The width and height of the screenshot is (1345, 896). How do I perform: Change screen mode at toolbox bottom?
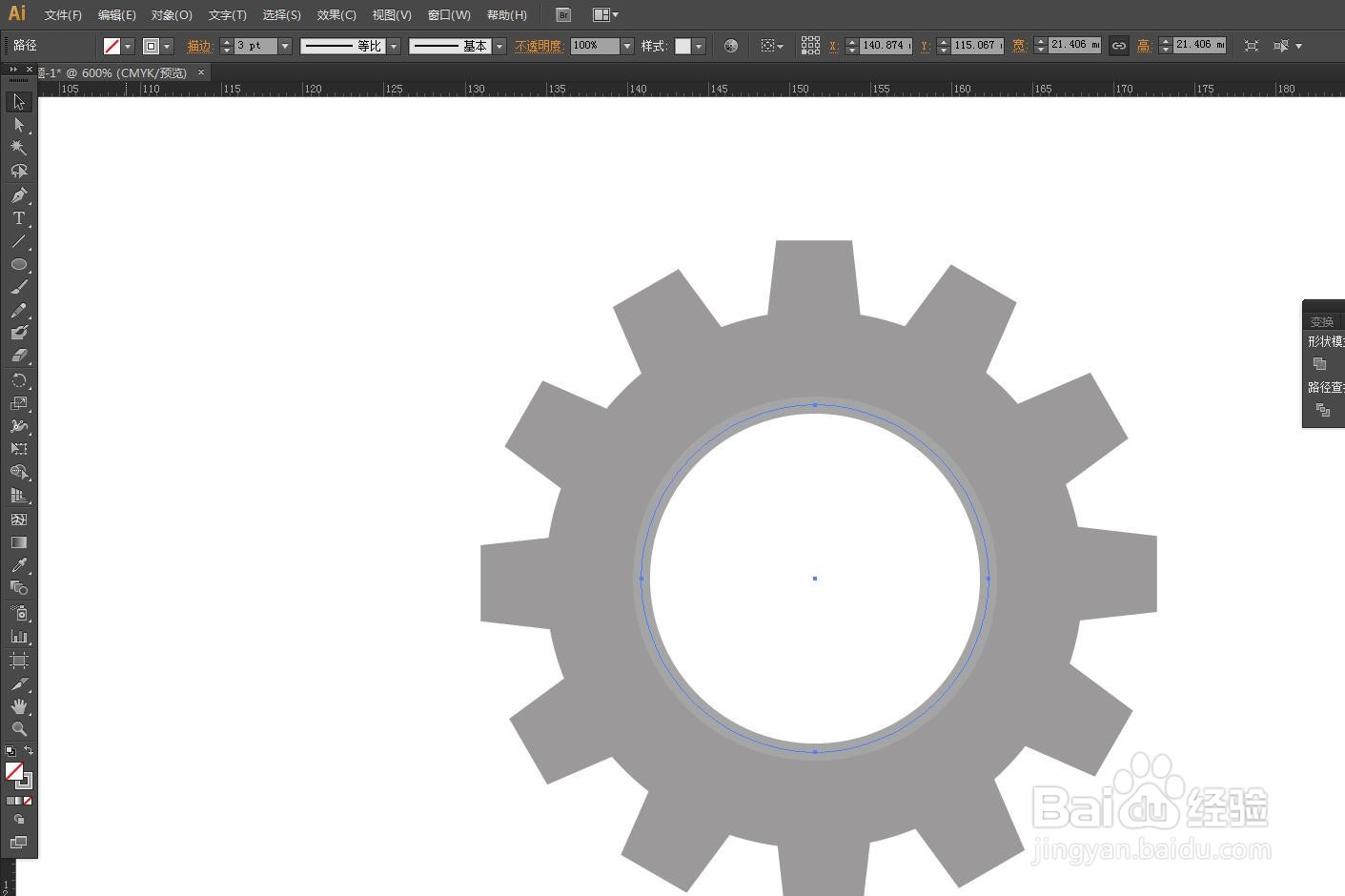click(19, 842)
